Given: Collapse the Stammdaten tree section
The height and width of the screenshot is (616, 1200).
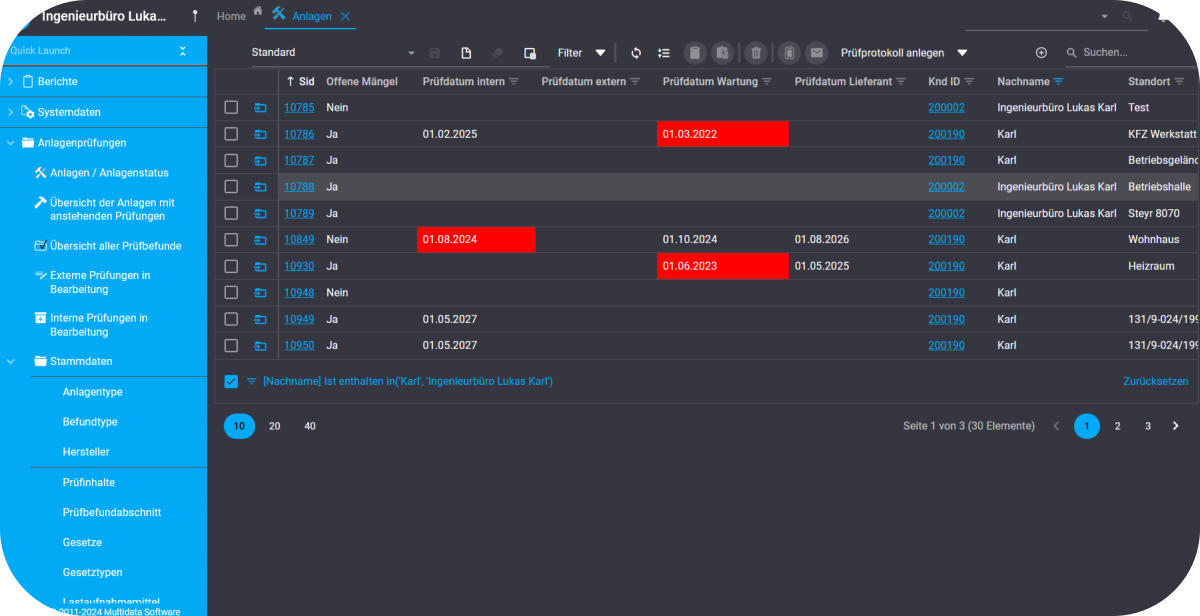Looking at the screenshot, I should pyautogui.click(x=11, y=361).
